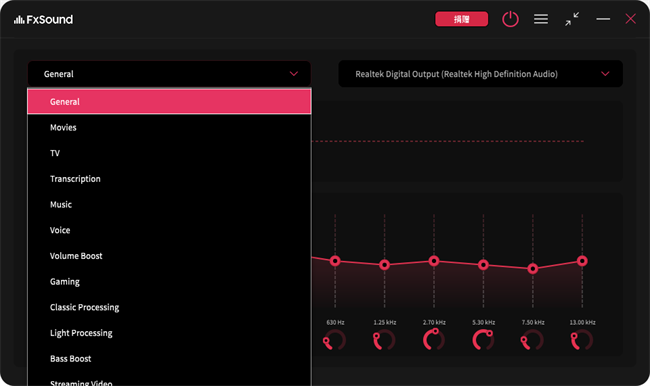Click the FxSound logo
650x386 pixels.
tap(44, 19)
